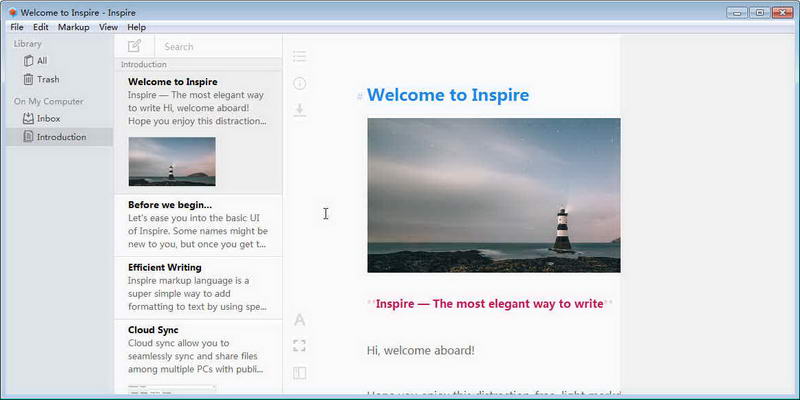Image resolution: width=800 pixels, height=400 pixels.
Task: Focus the Search field
Action: (218, 46)
